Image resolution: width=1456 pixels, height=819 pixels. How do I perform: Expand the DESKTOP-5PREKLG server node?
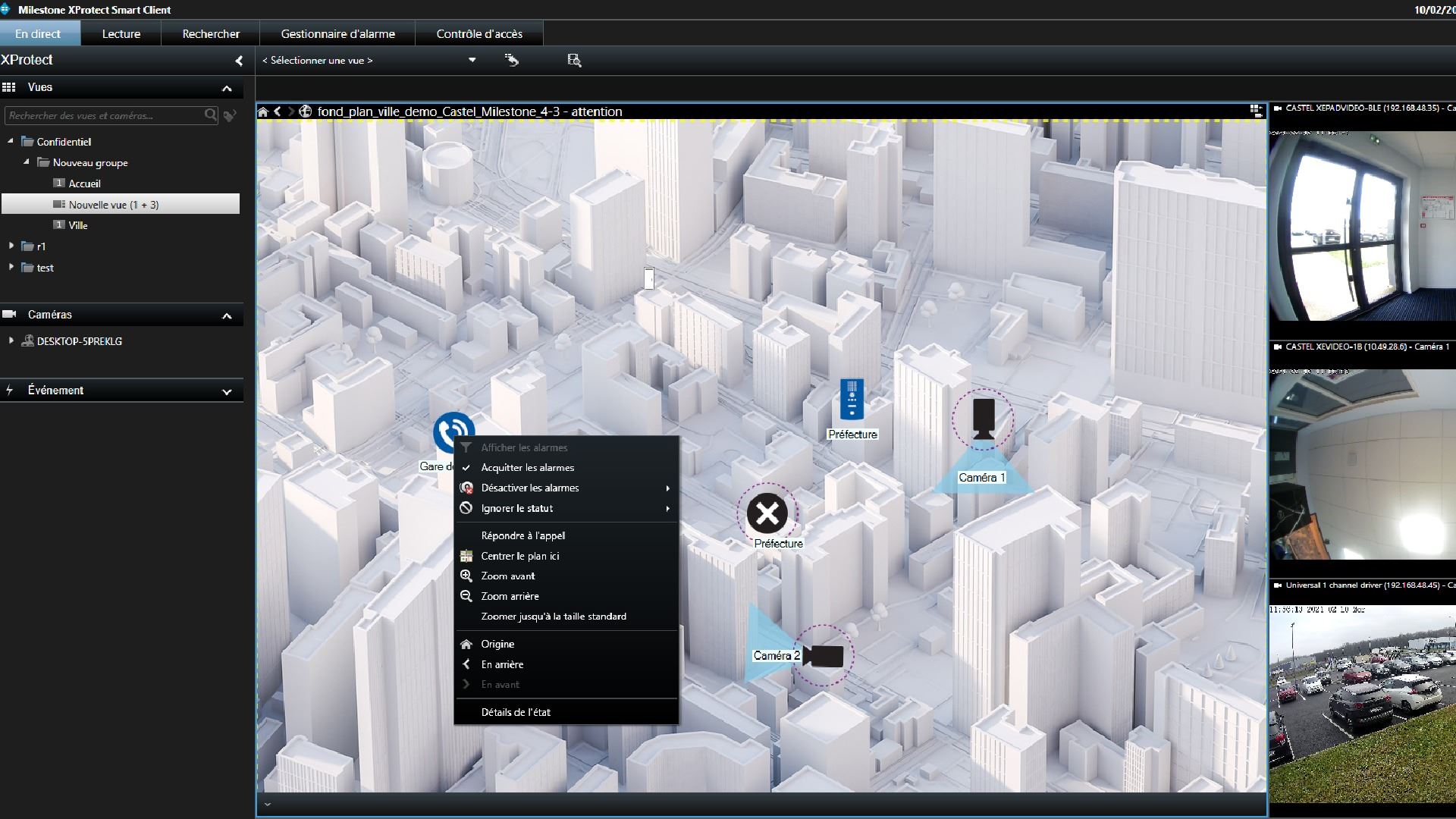pos(11,340)
